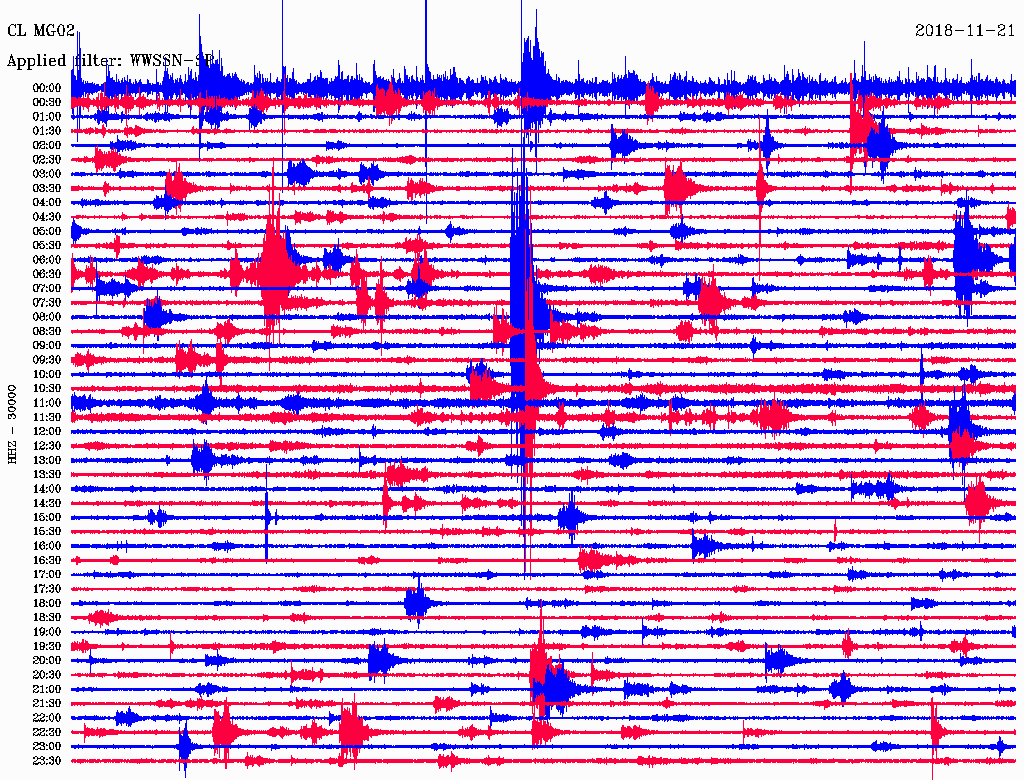The image size is (1024, 780).
Task: Select the 11:30 time label
Action: (x=47, y=417)
